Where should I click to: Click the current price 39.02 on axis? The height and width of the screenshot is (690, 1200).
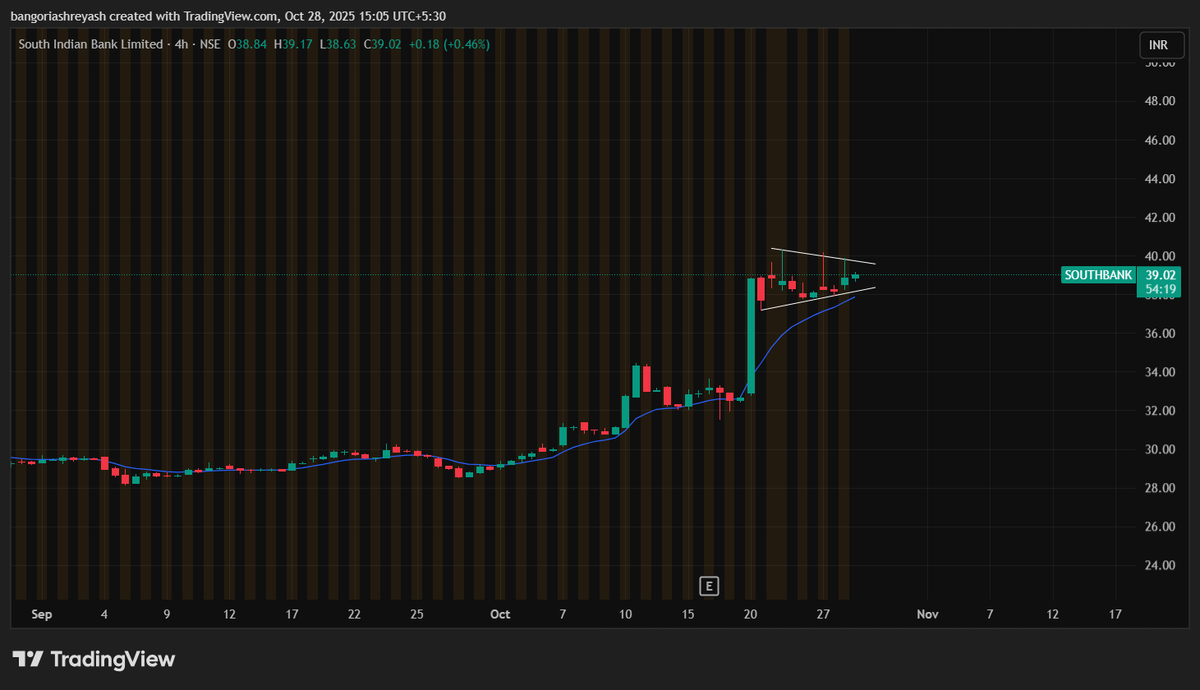(1161, 275)
